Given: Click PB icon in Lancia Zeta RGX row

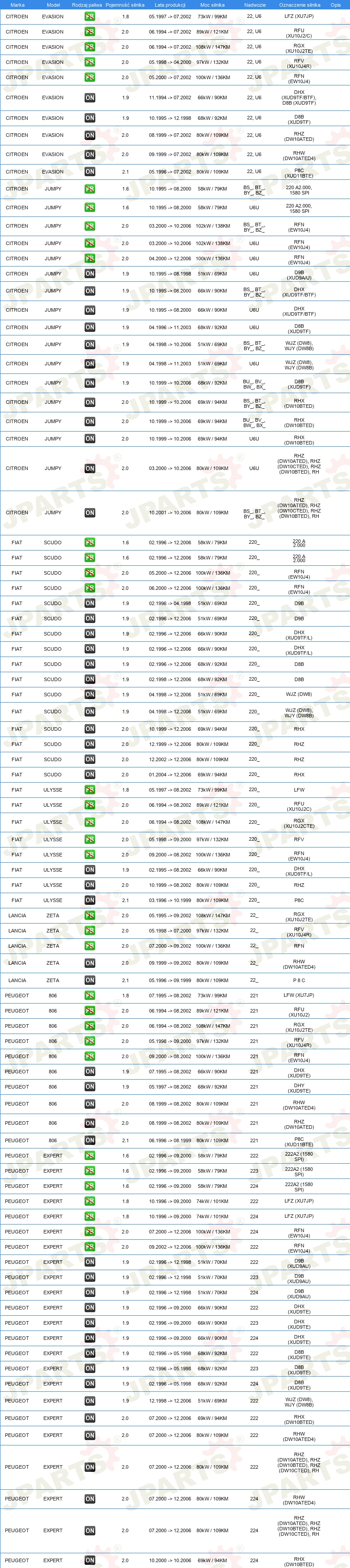Looking at the screenshot, I should tap(90, 915).
